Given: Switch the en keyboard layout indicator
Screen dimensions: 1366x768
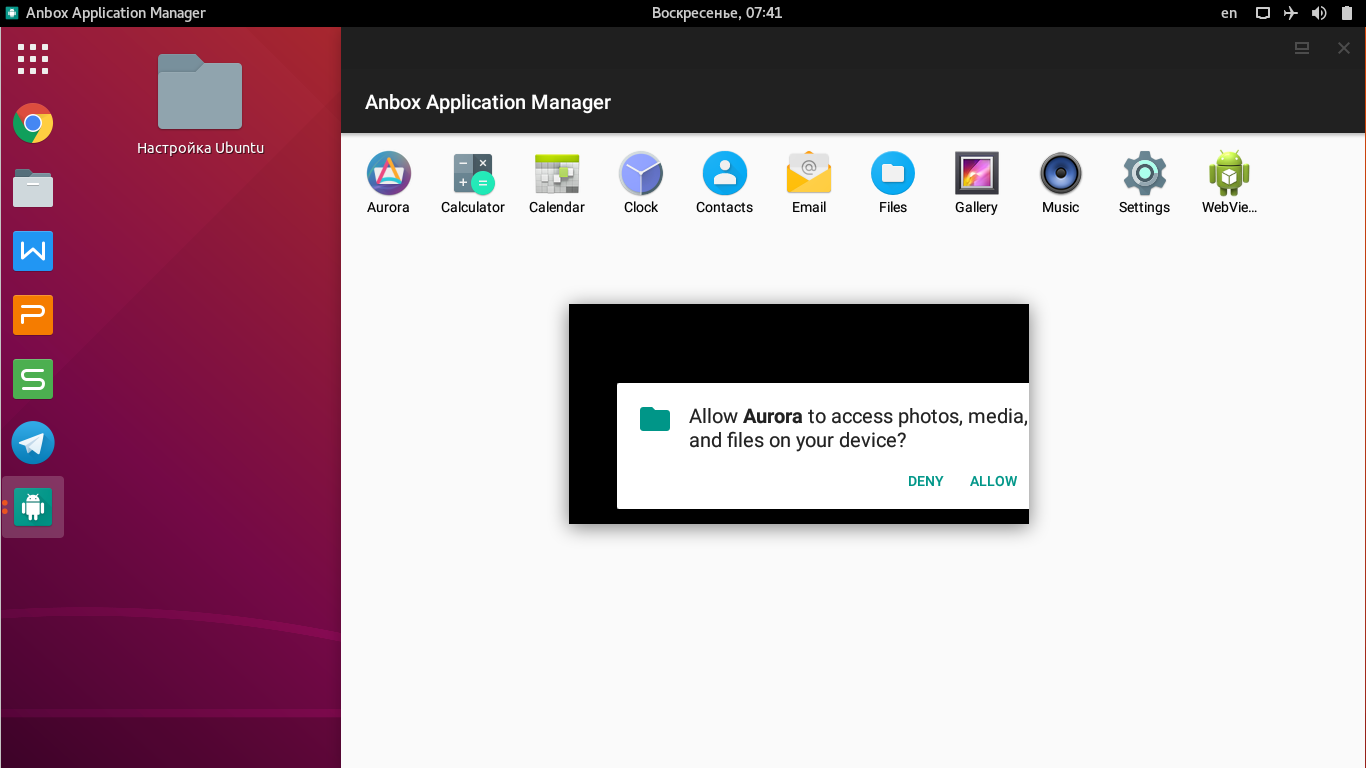Looking at the screenshot, I should tap(1229, 13).
